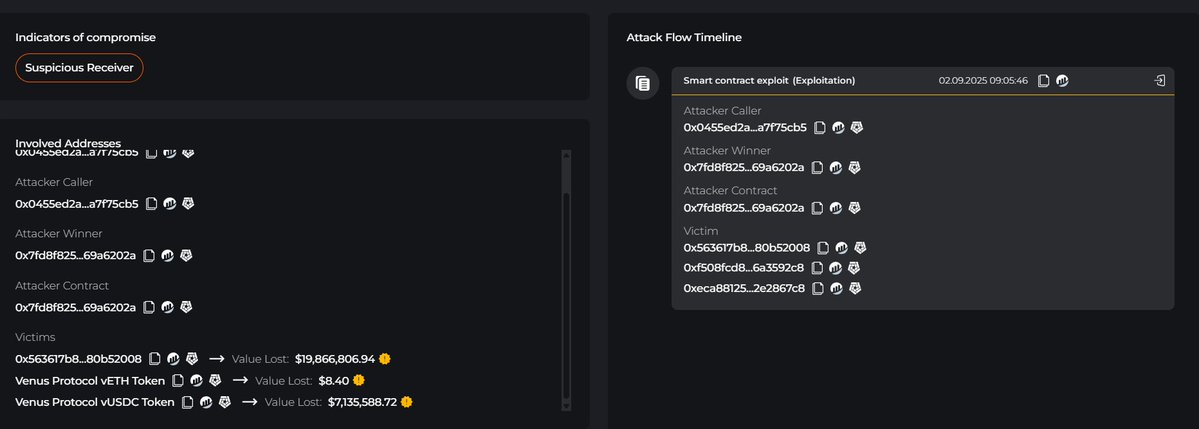1199x429 pixels.
Task: Open chart icon for Attacker Winner in Involved Addresses
Action: pyautogui.click(x=165, y=255)
